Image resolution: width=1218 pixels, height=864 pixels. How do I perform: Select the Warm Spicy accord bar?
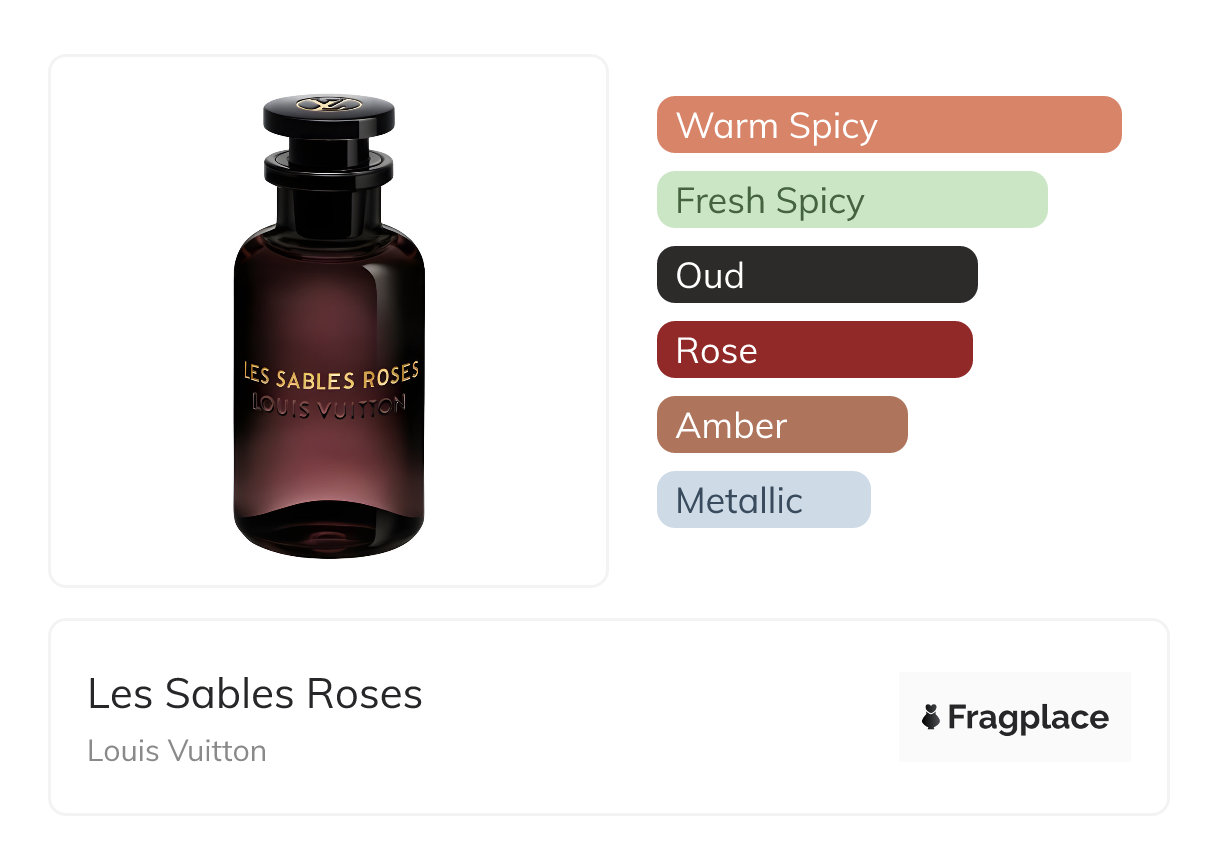pos(888,125)
